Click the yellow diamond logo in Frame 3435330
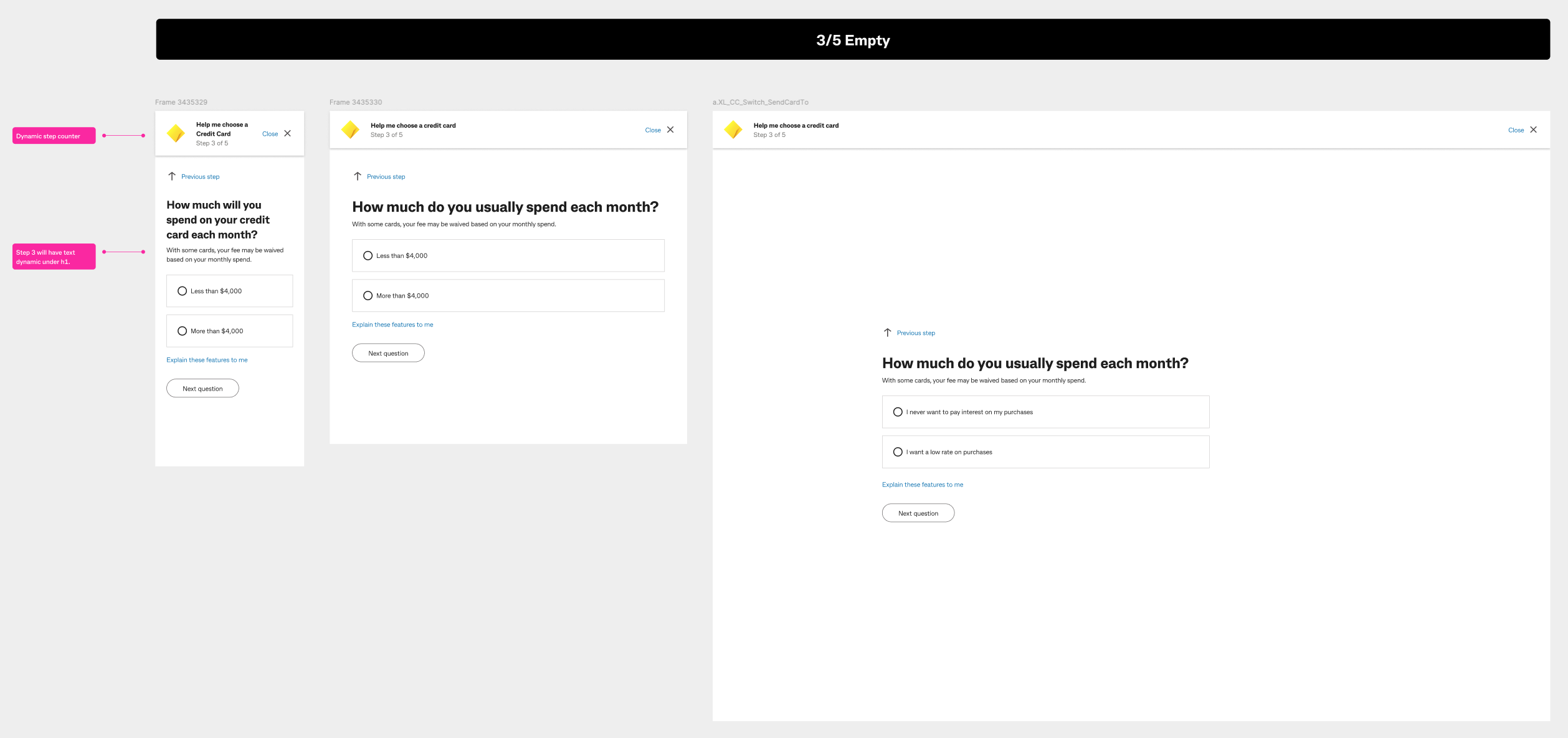 tap(351, 130)
